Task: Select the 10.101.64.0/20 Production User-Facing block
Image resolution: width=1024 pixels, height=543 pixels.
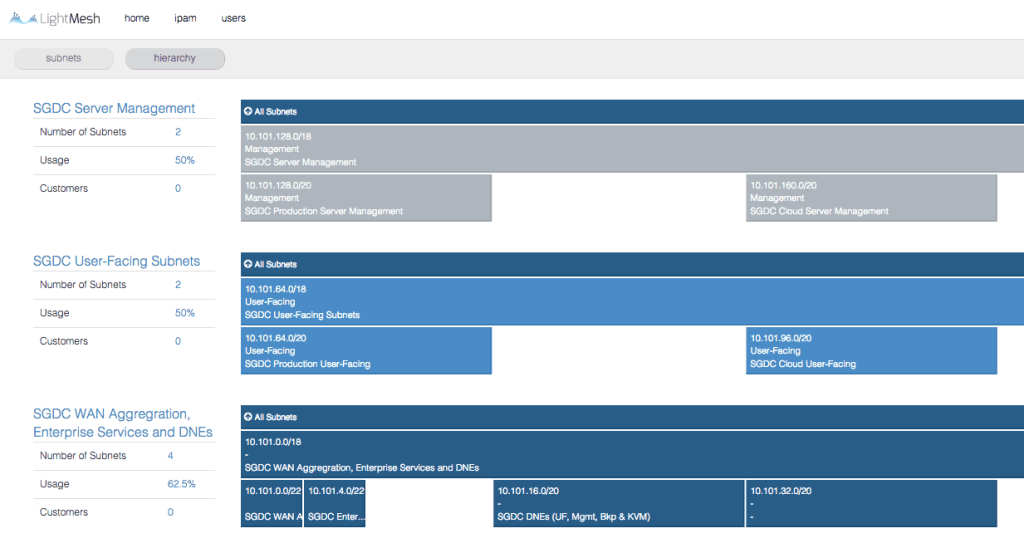Action: coord(366,351)
